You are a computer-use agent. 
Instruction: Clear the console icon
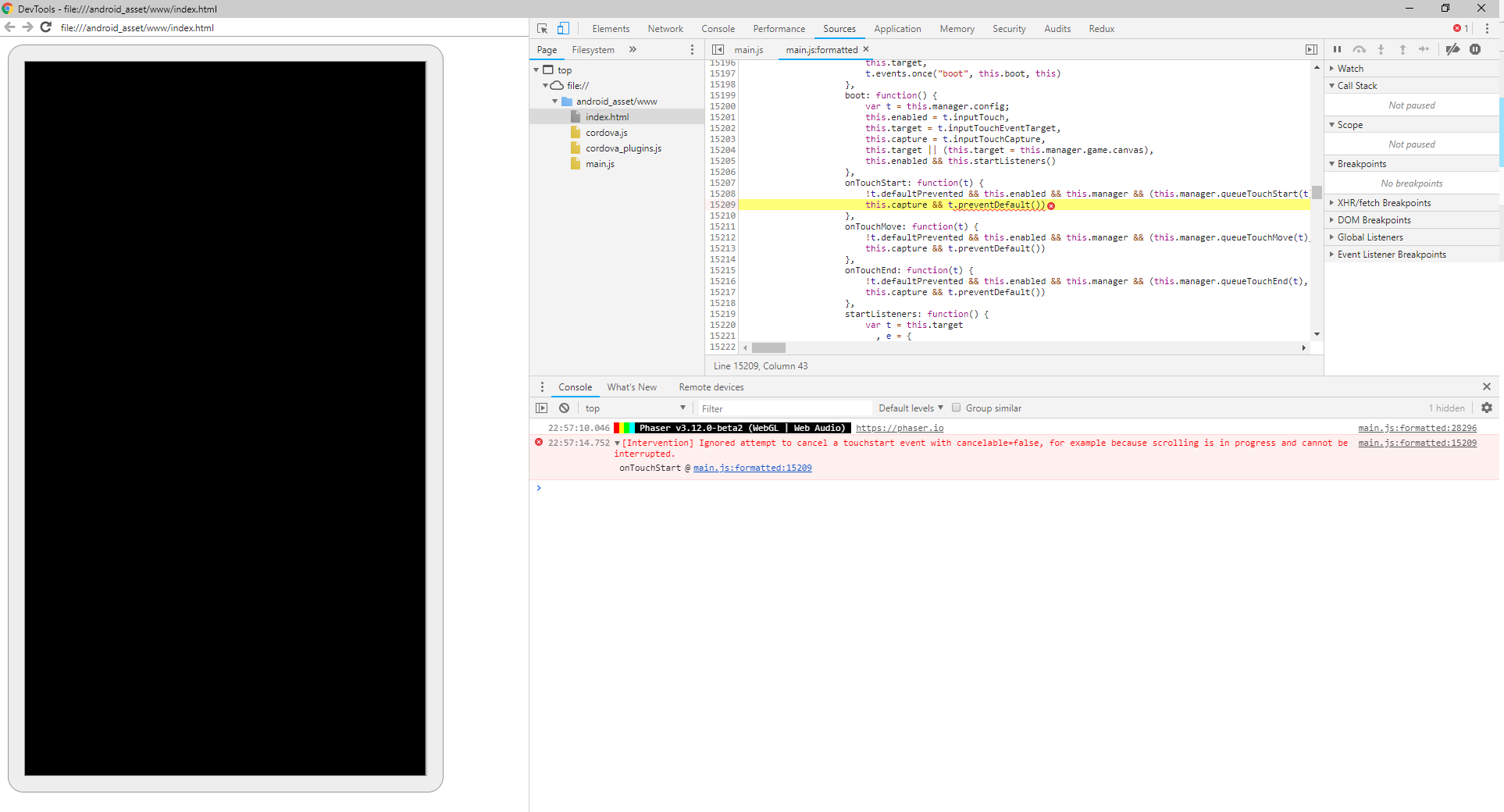point(564,408)
